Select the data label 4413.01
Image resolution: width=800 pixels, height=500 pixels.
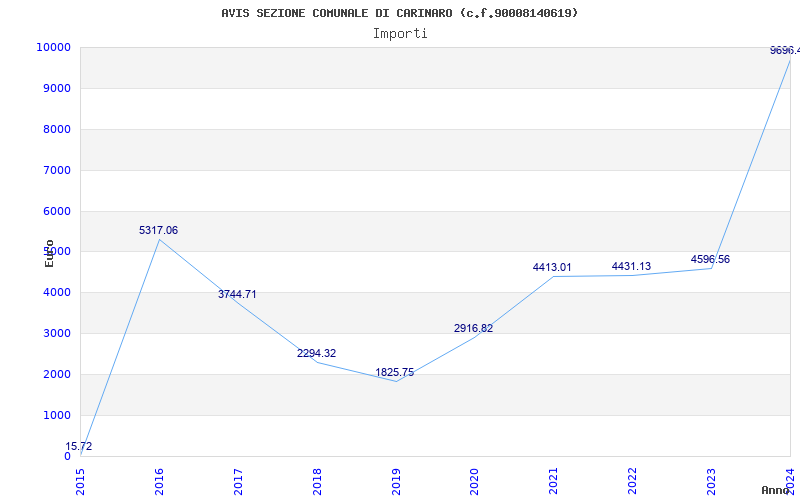552,267
